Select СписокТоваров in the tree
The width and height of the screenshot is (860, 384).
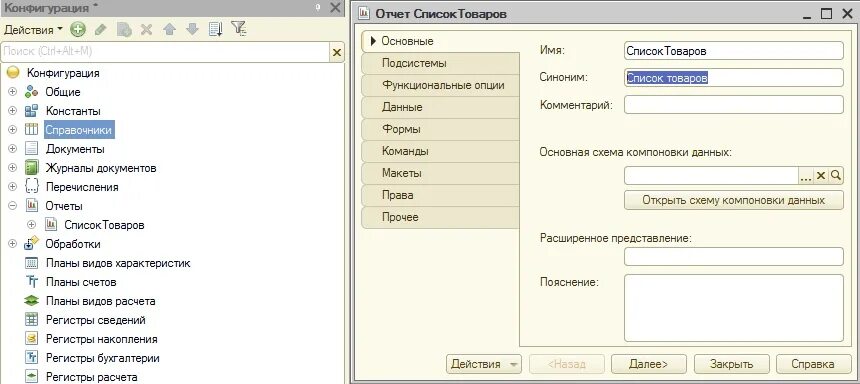104,225
